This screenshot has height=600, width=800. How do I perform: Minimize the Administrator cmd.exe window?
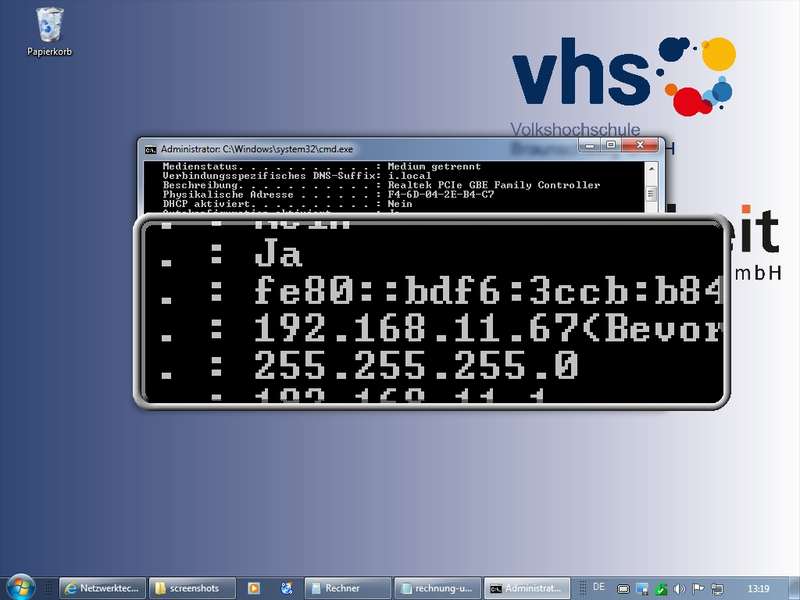[x=590, y=145]
